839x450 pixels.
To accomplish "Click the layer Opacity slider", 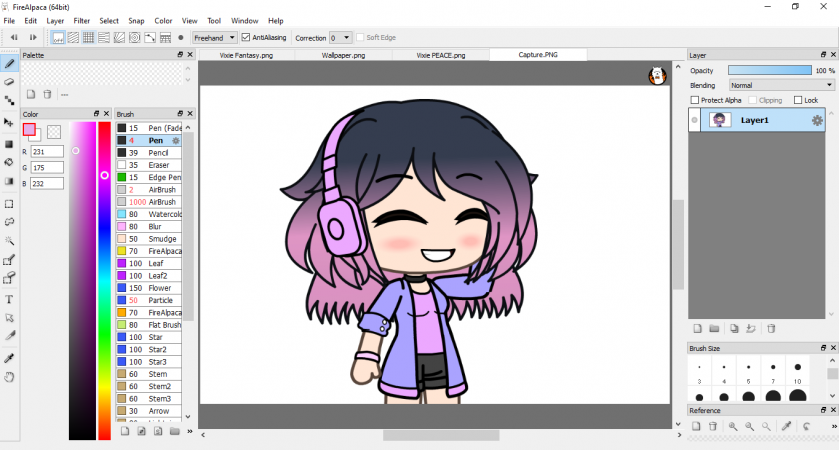I will pos(769,71).
